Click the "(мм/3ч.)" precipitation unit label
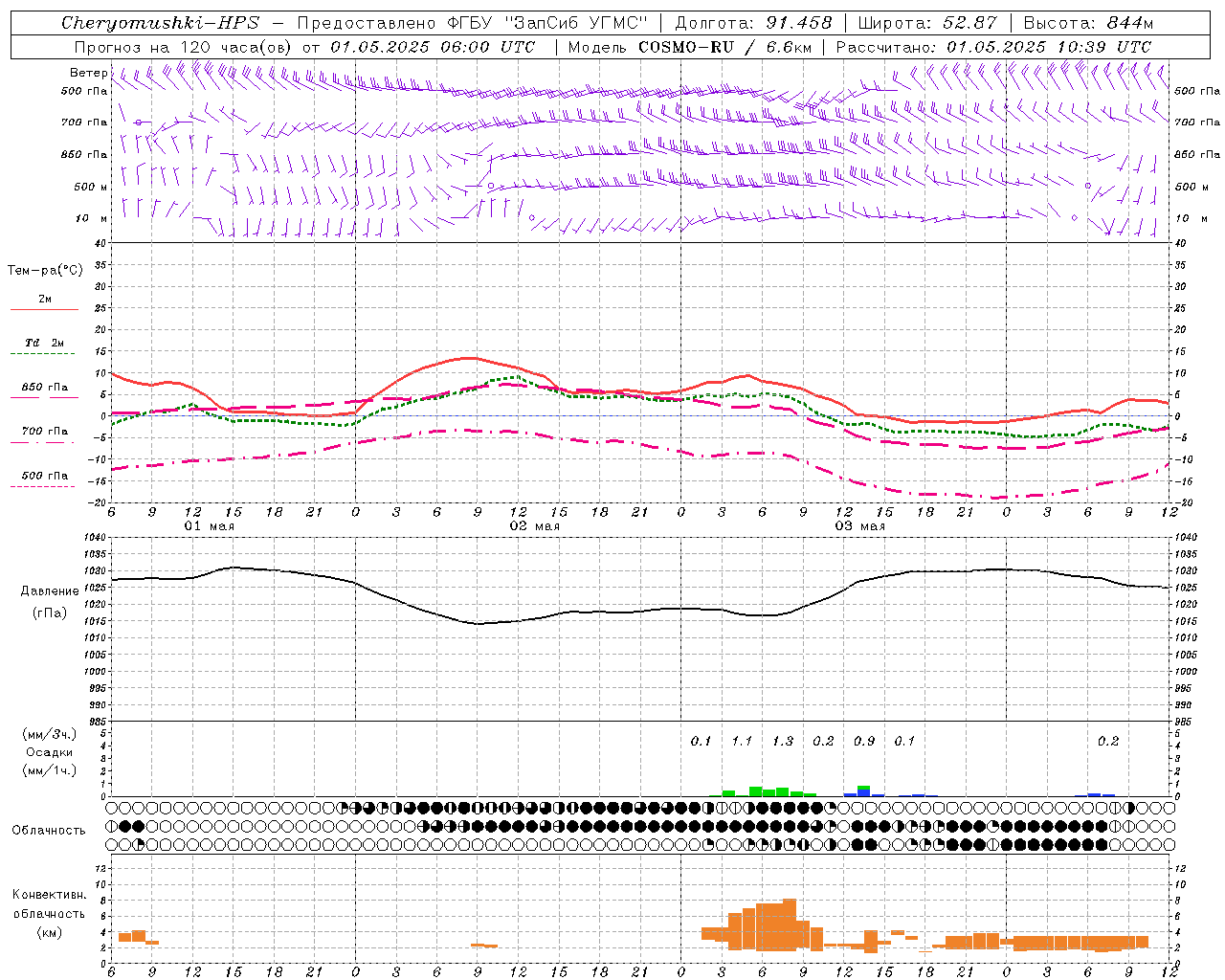Image resolution: width=1225 pixels, height=980 pixels. point(50,734)
